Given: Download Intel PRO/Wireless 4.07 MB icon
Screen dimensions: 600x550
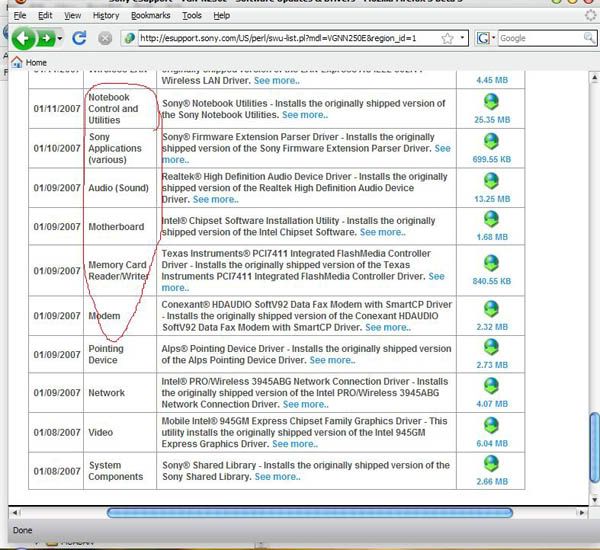Looking at the screenshot, I should pyautogui.click(x=491, y=386).
